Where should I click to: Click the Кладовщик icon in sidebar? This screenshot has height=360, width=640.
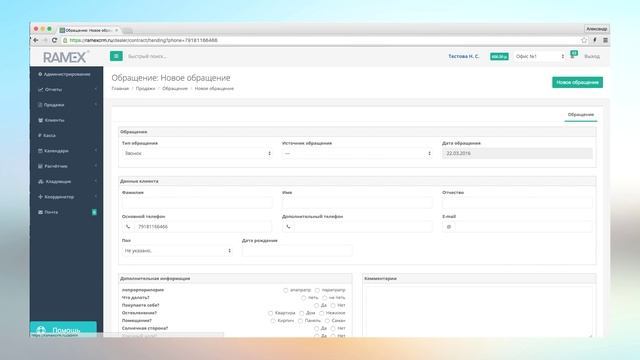coord(40,181)
